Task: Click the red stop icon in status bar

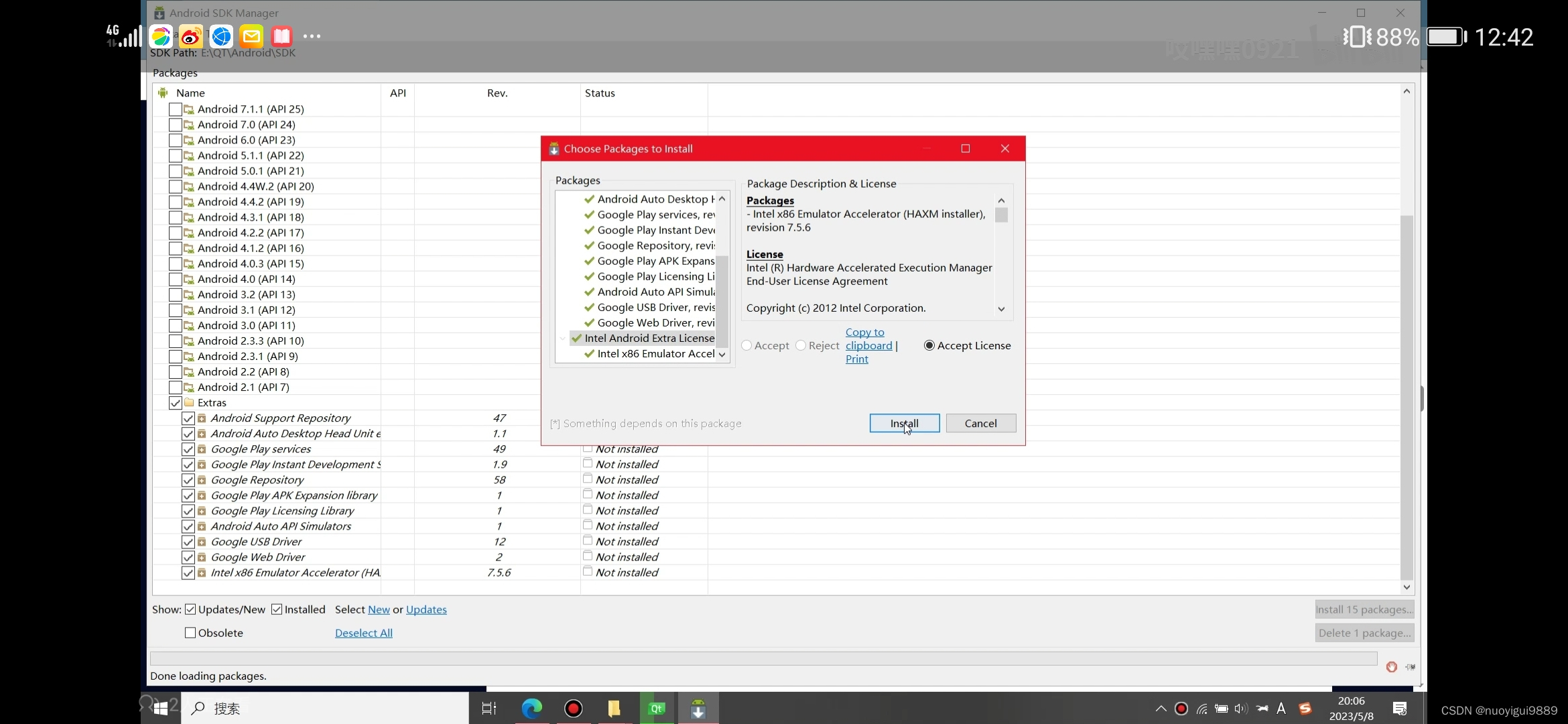Action: click(x=1392, y=666)
